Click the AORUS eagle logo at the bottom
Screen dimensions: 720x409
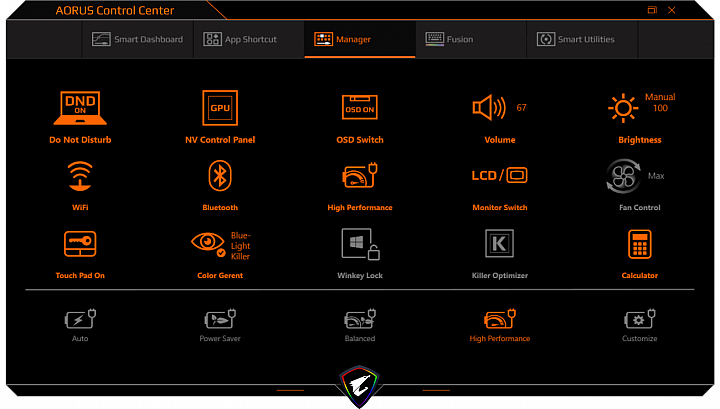(x=360, y=386)
